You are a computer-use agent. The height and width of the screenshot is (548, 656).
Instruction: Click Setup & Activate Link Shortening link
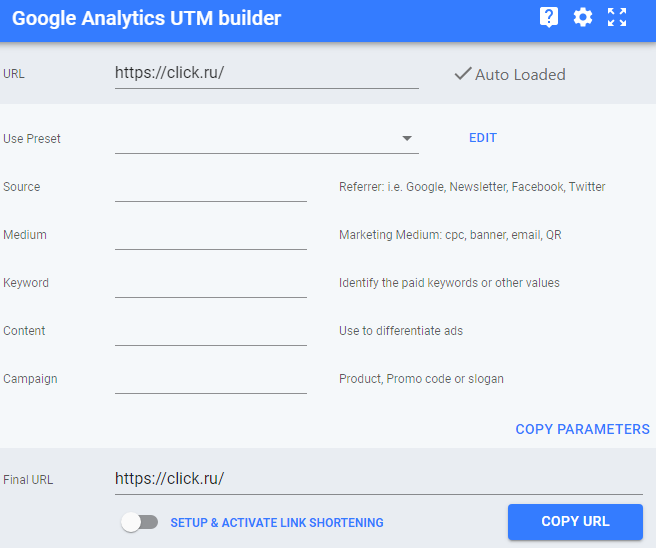[x=277, y=523]
